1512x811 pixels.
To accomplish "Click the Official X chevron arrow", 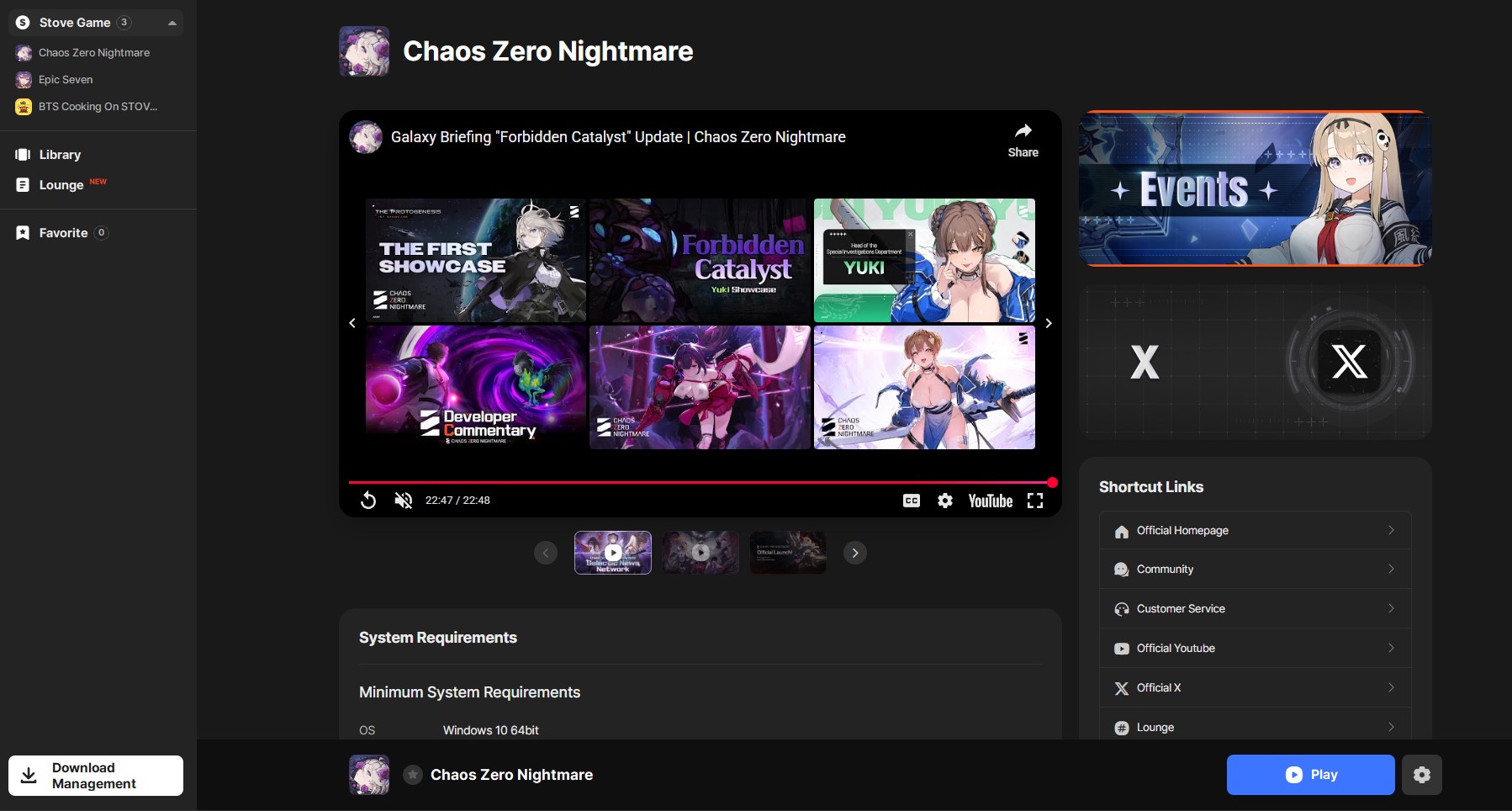I will pos(1391,687).
